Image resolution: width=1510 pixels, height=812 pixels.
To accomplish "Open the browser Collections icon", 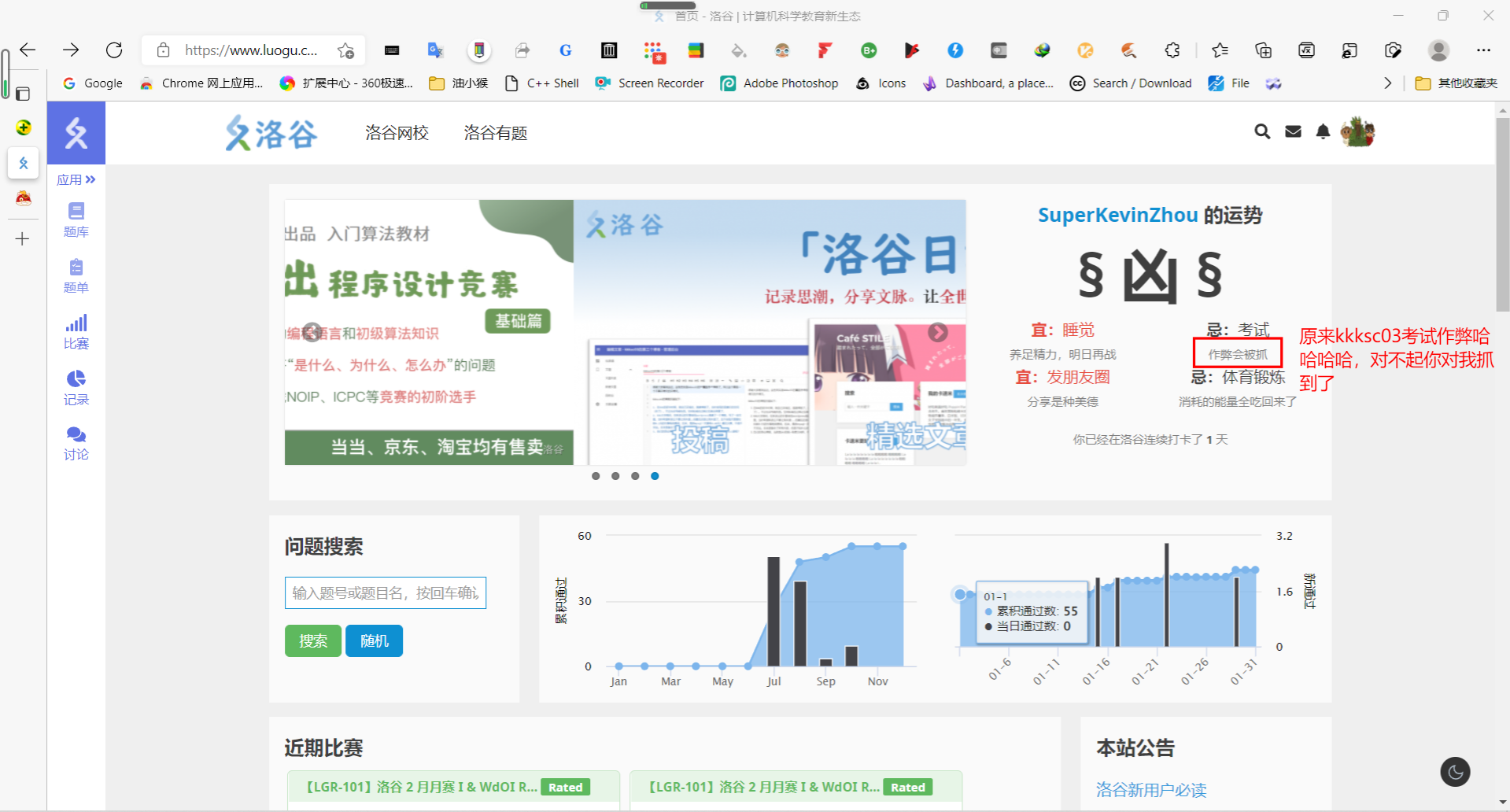I will point(1264,50).
